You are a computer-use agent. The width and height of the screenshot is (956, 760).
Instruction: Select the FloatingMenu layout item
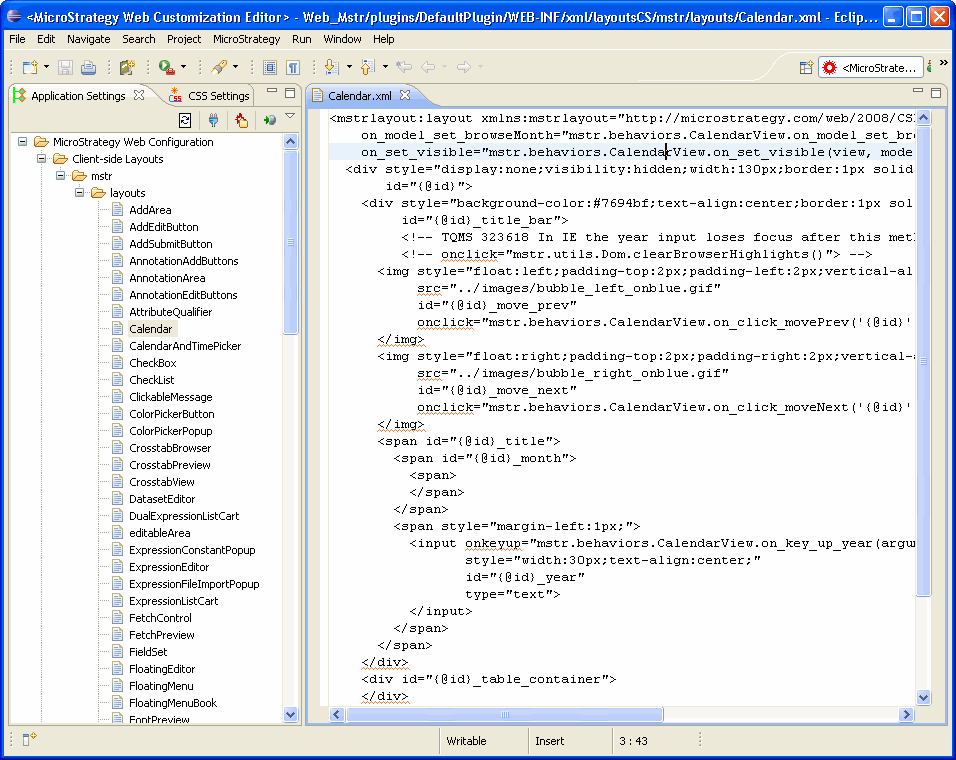pos(161,686)
